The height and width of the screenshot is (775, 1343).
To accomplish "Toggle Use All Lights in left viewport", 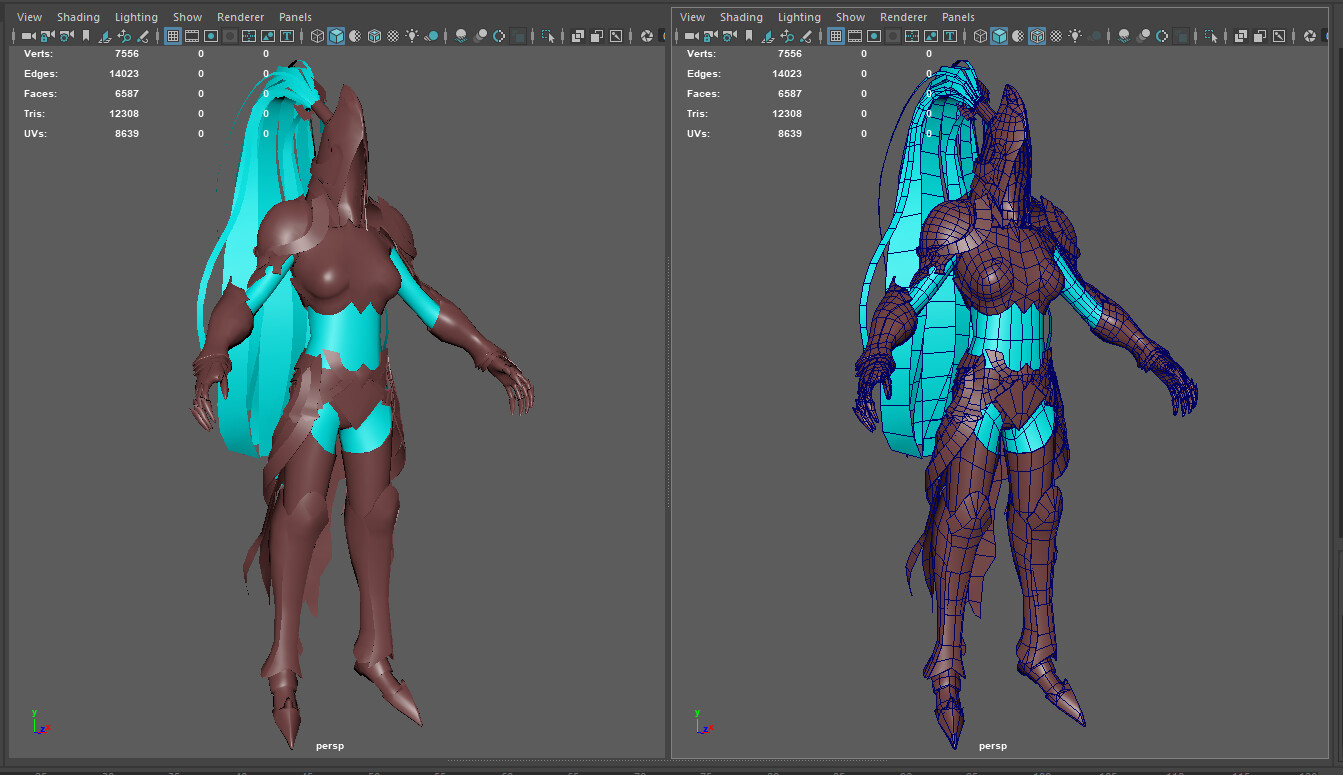I will point(412,36).
